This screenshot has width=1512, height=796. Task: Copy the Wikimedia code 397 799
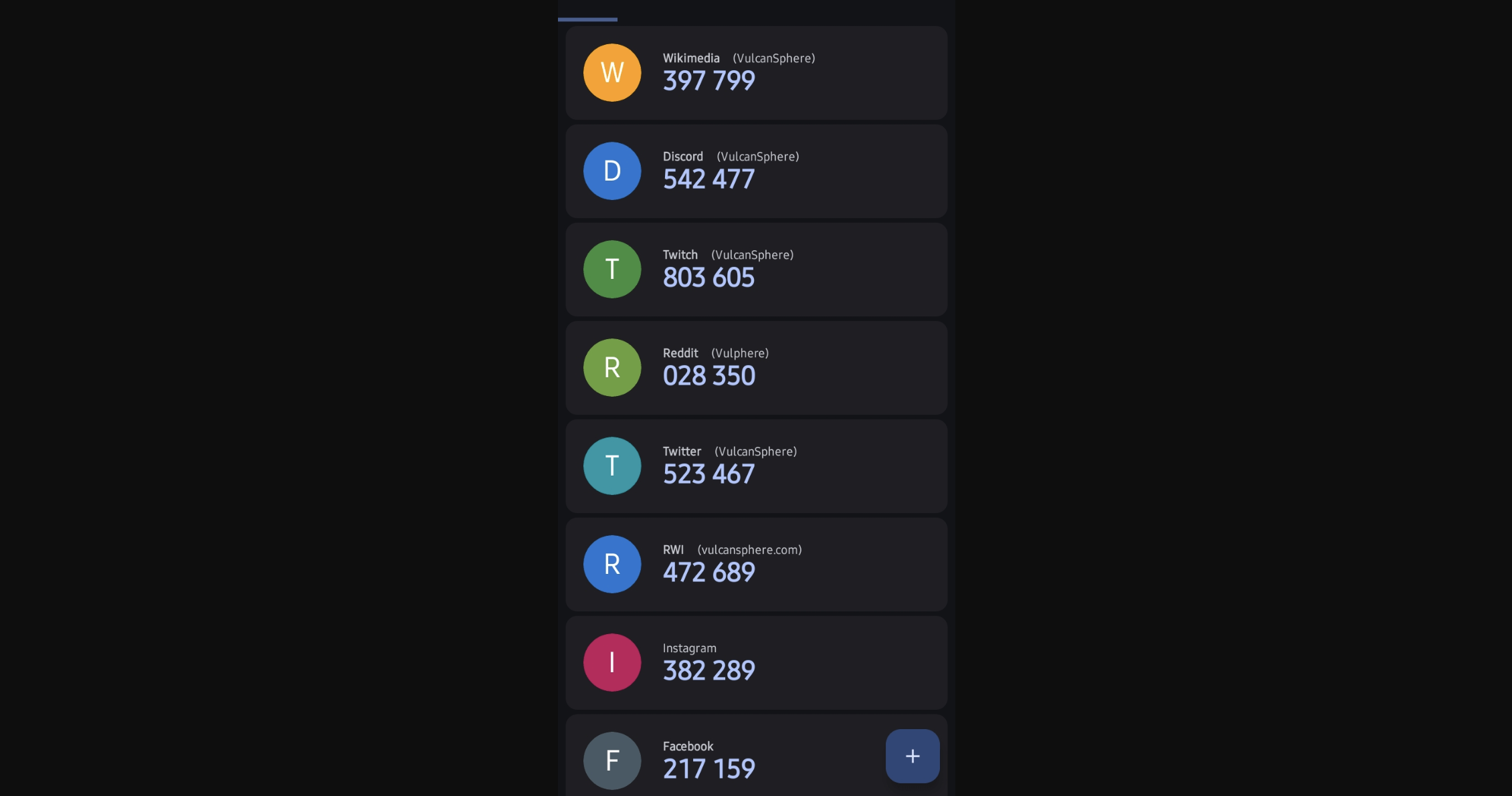coord(709,82)
